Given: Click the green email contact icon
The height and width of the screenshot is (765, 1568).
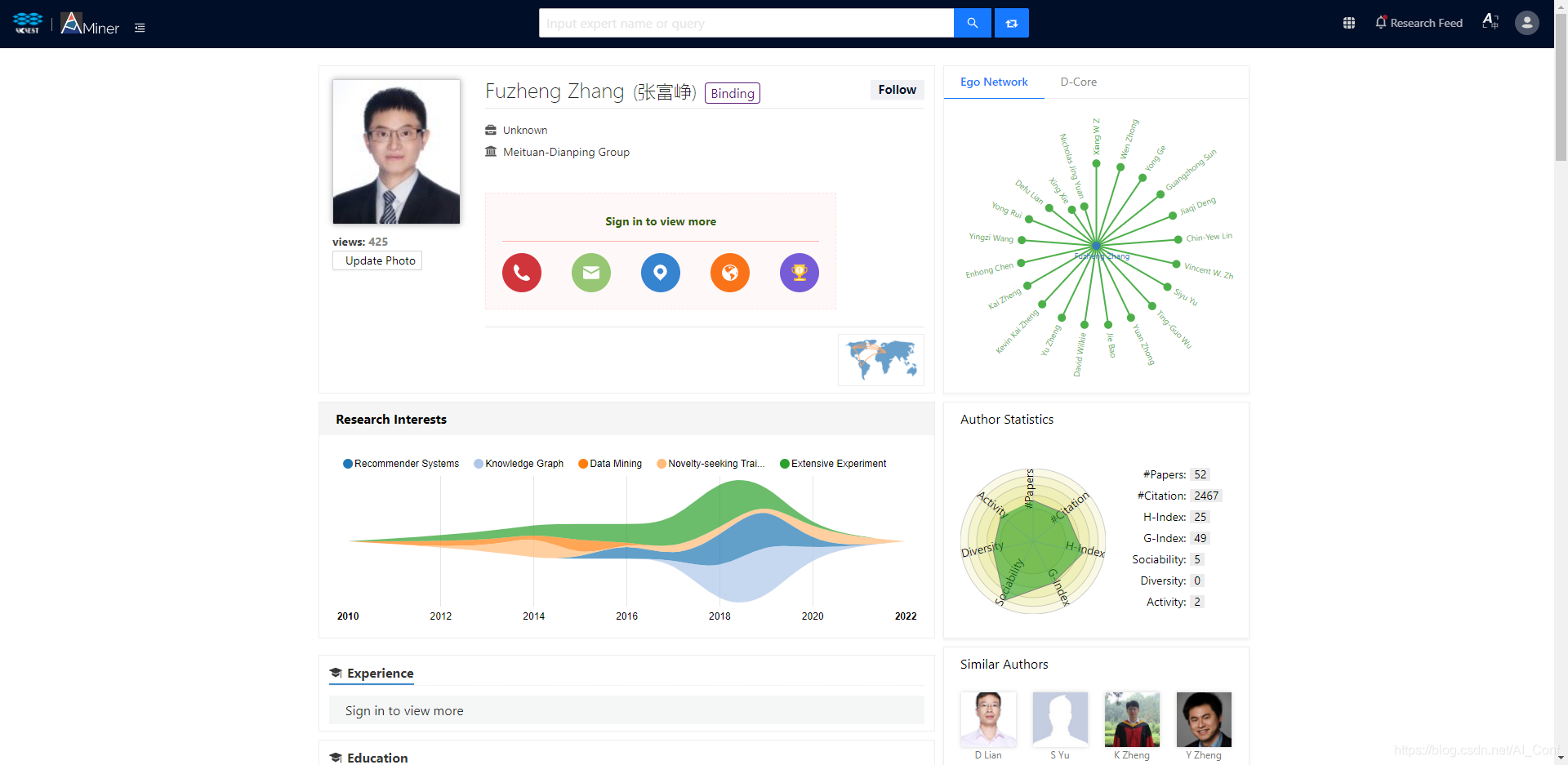Looking at the screenshot, I should pos(591,273).
